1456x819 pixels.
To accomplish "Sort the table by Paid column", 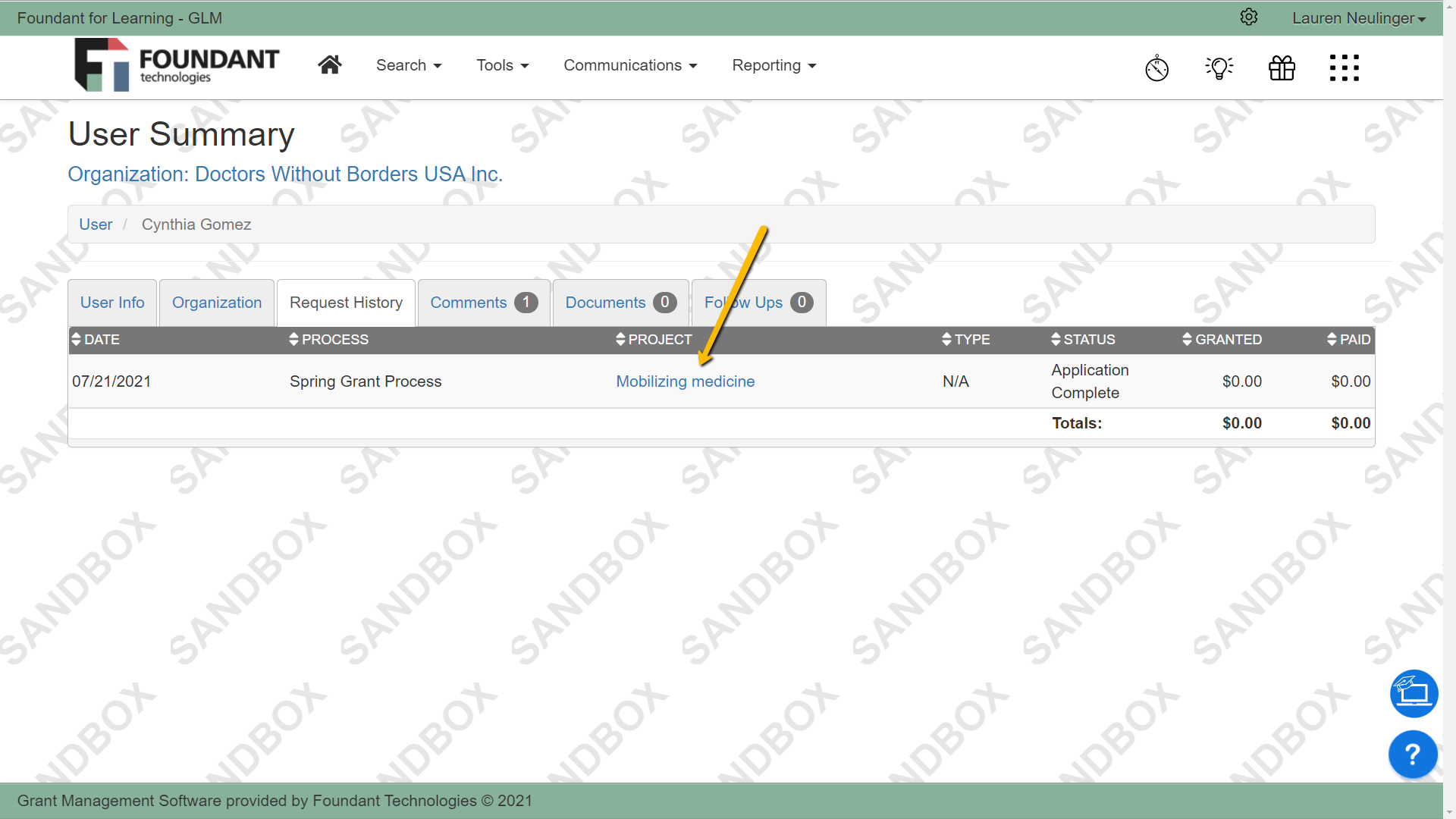I will [x=1348, y=340].
